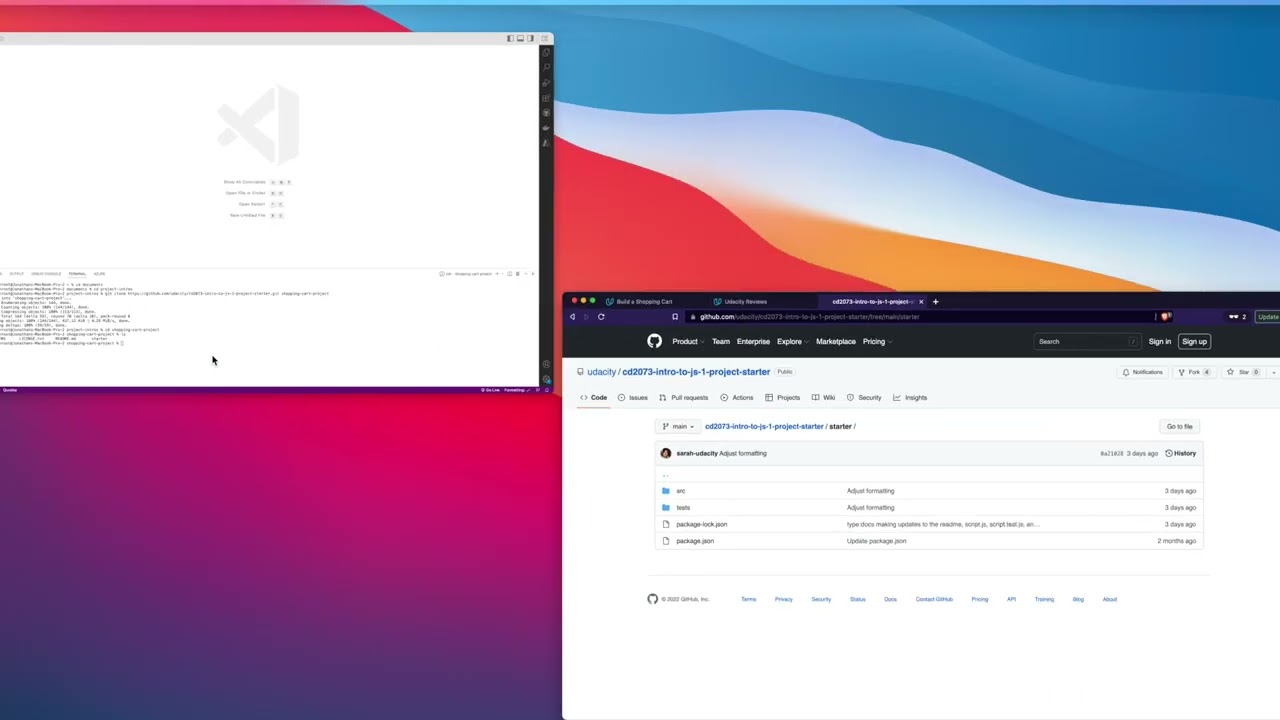Open Accounts menu in VS Code activity bar
The image size is (1280, 720).
point(546,365)
